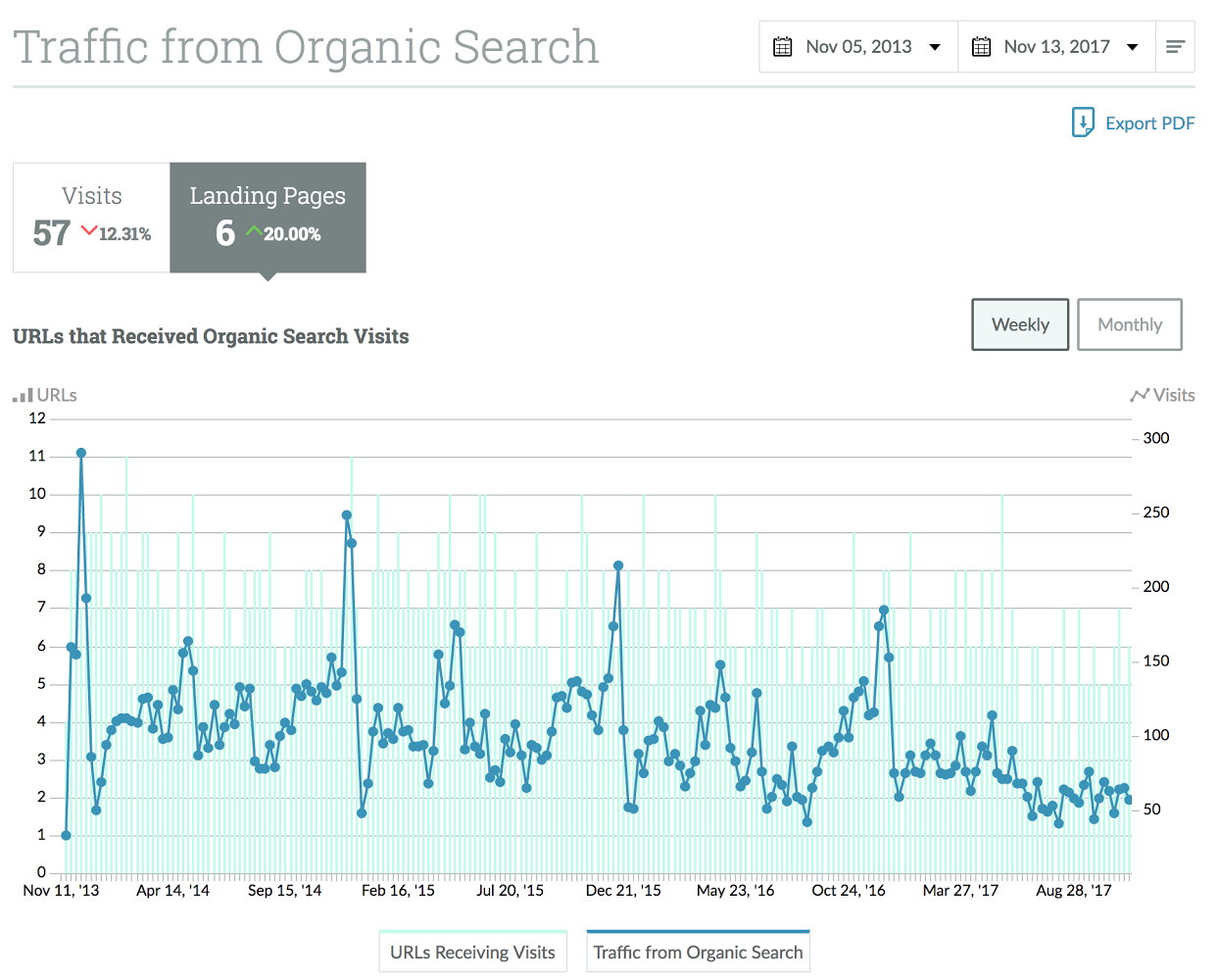This screenshot has width=1218, height=980.
Task: Click the URLs bar chart icon
Action: coord(23,395)
